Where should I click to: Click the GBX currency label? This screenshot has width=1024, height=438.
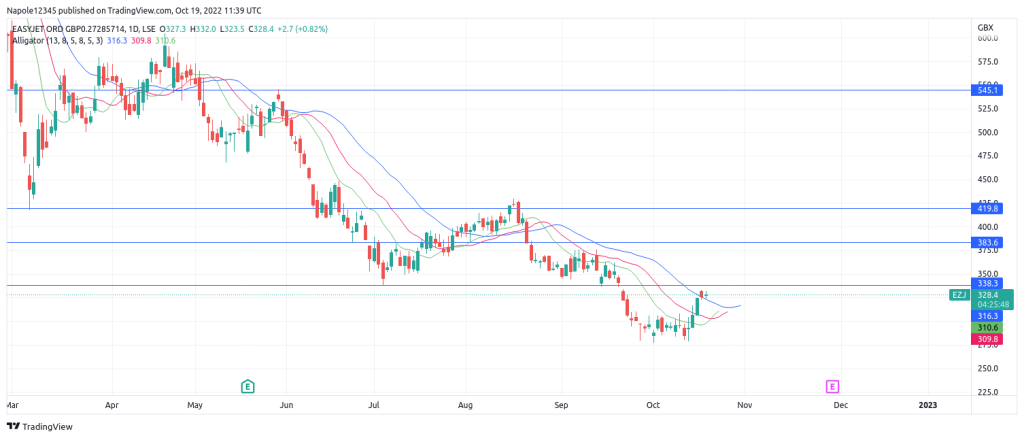985,28
